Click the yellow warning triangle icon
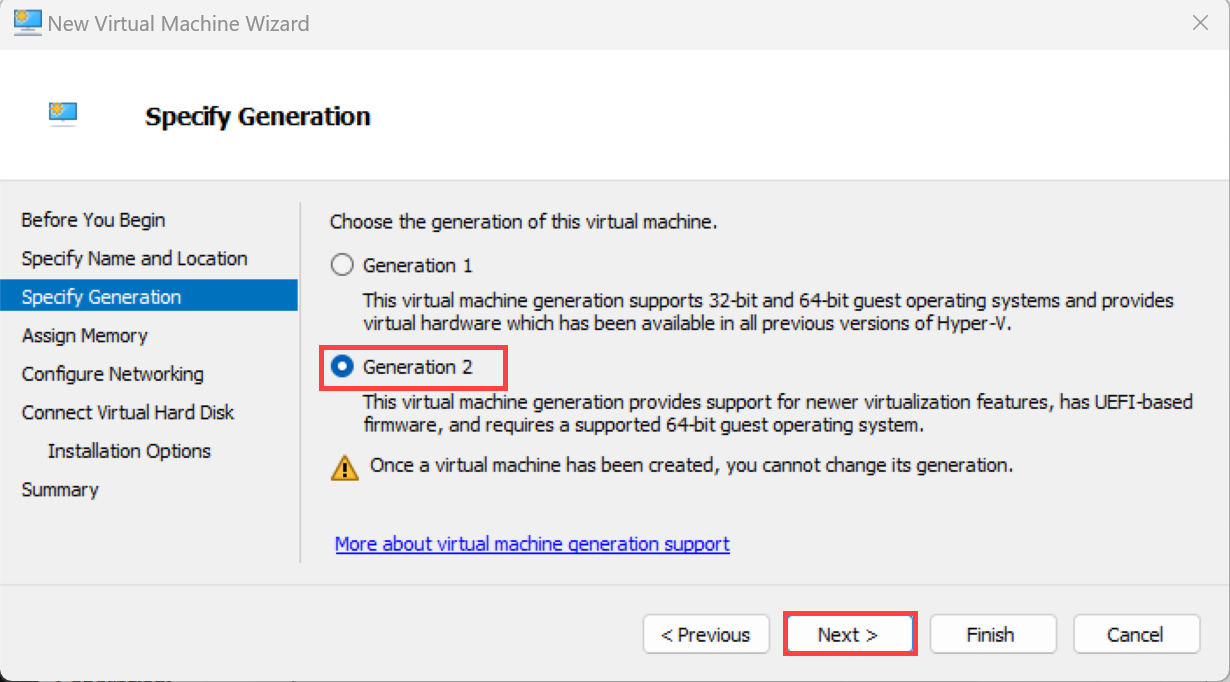Screen dimensions: 1230x682 point(345,467)
